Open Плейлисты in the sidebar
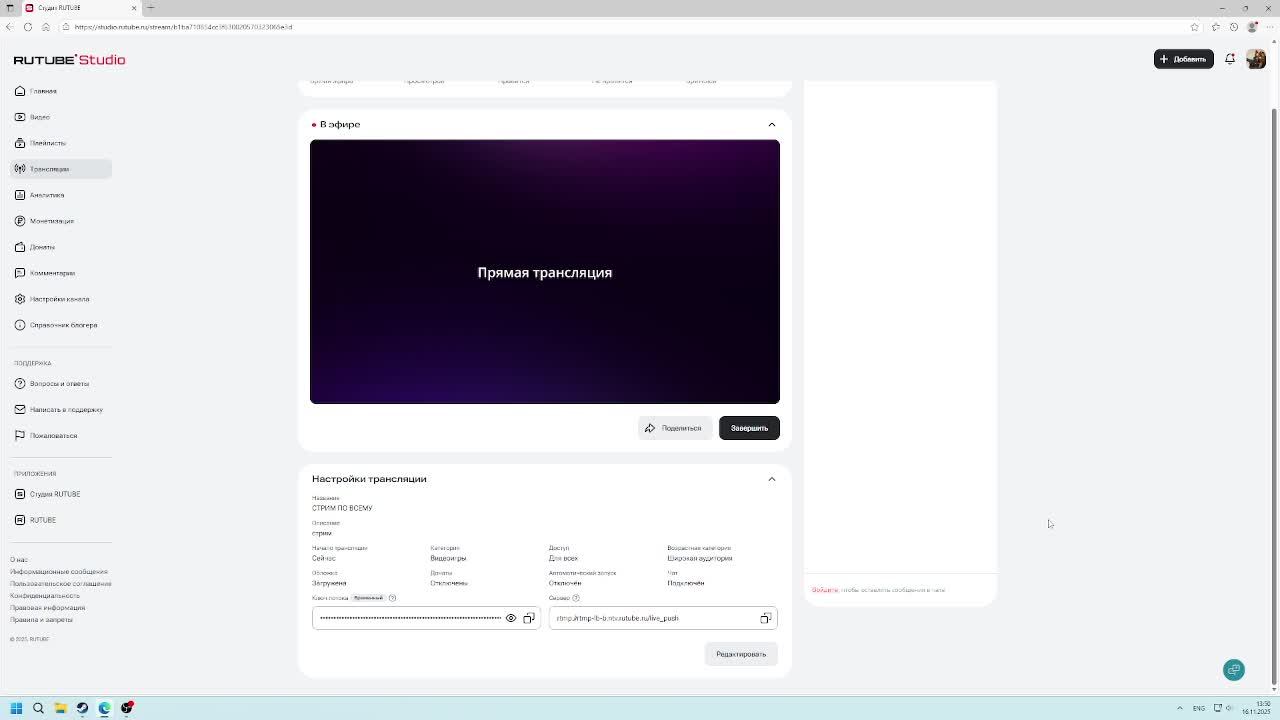The height and width of the screenshot is (720, 1280). click(x=60, y=143)
